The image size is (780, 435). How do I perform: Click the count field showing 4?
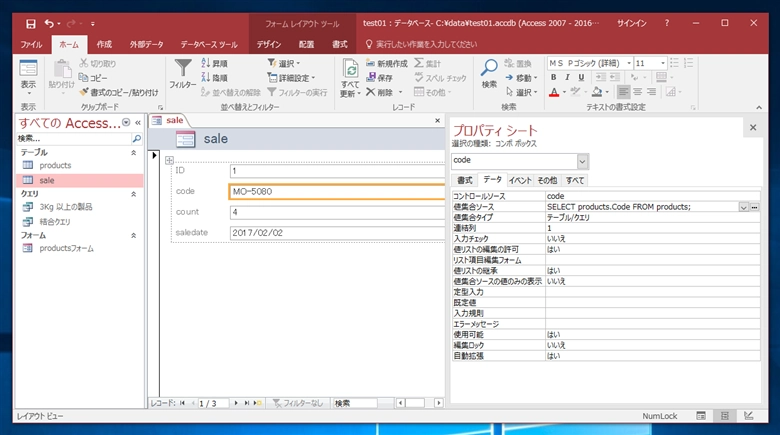(x=337, y=213)
